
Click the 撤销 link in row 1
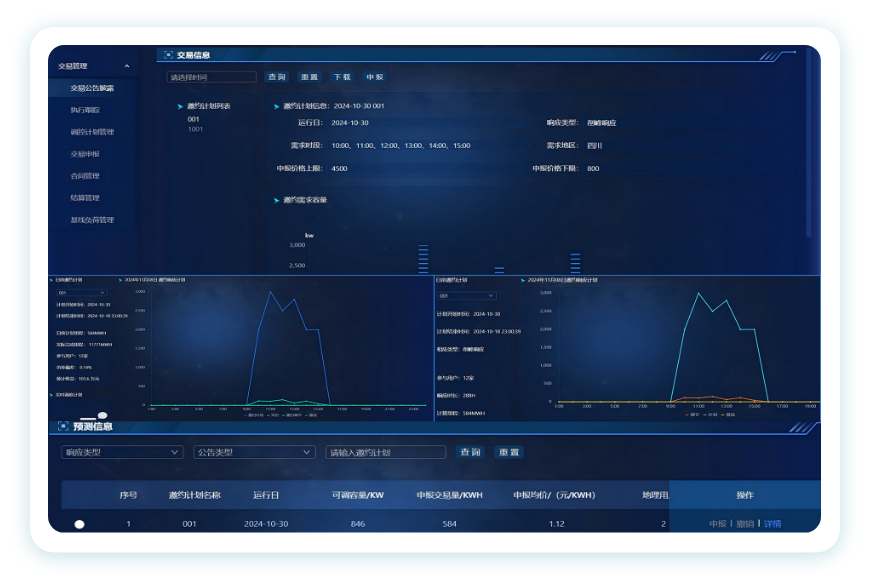(745, 524)
